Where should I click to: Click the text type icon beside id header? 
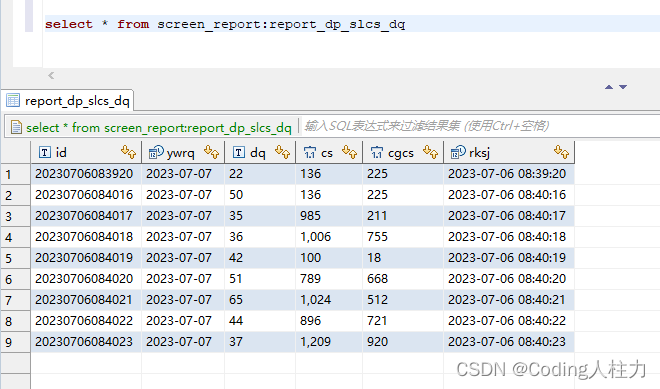tap(45, 152)
